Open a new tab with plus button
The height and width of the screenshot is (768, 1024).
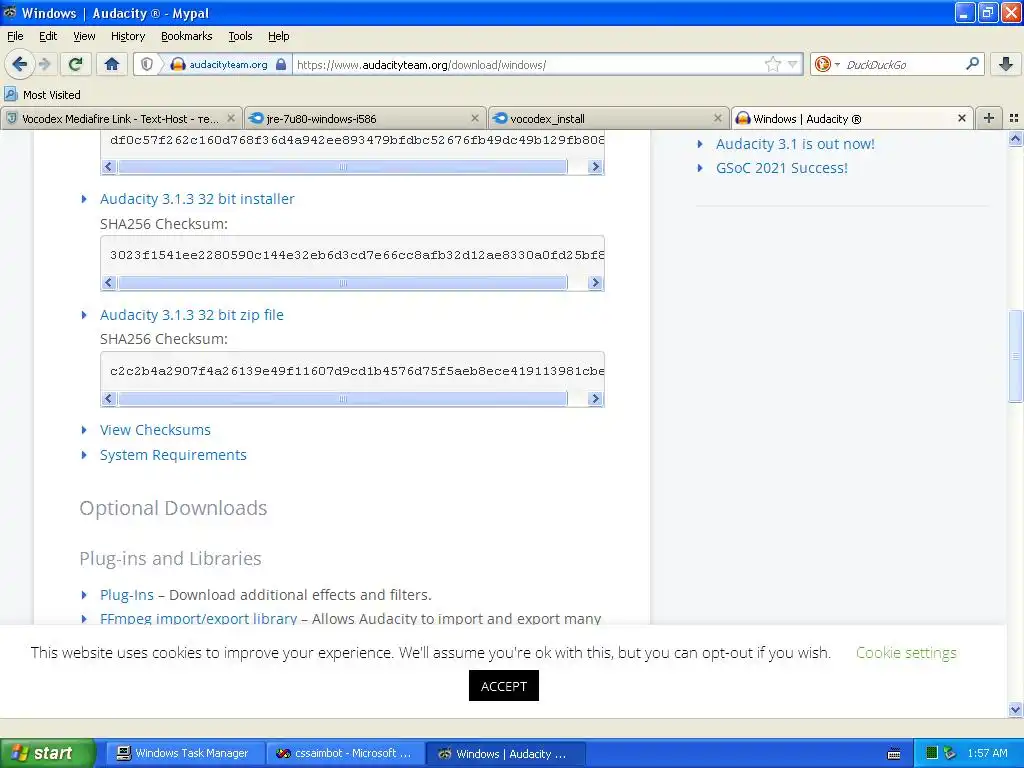pyautogui.click(x=989, y=118)
